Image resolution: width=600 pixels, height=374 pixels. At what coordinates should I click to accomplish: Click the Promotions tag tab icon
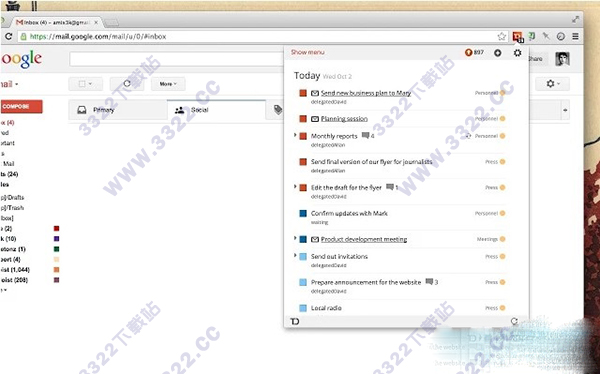tap(278, 110)
